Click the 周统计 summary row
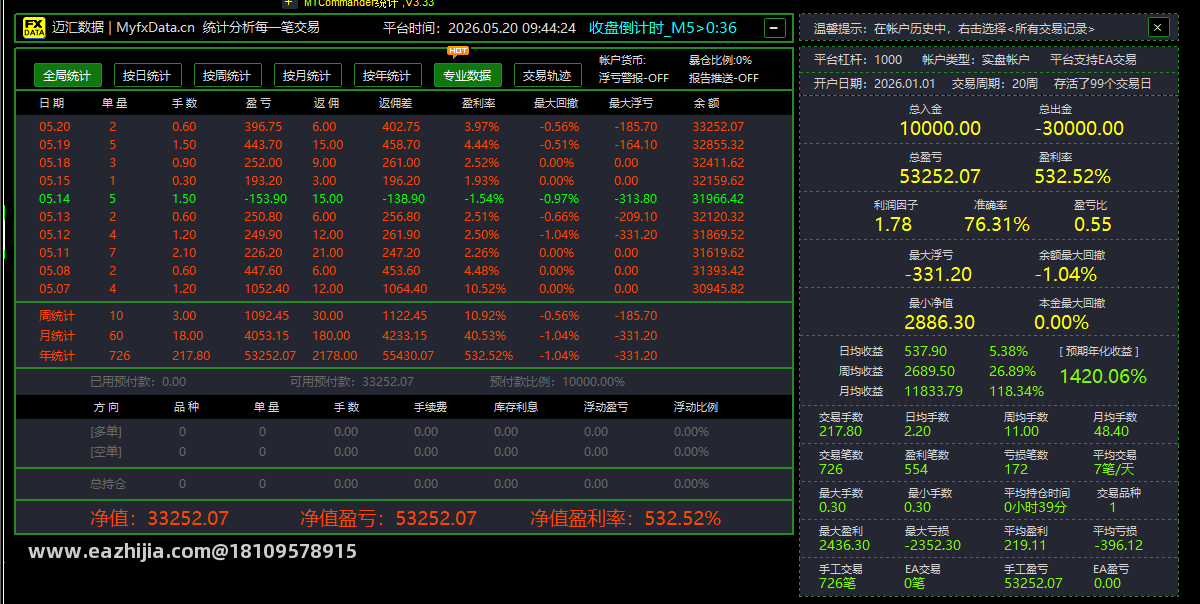 click(404, 315)
